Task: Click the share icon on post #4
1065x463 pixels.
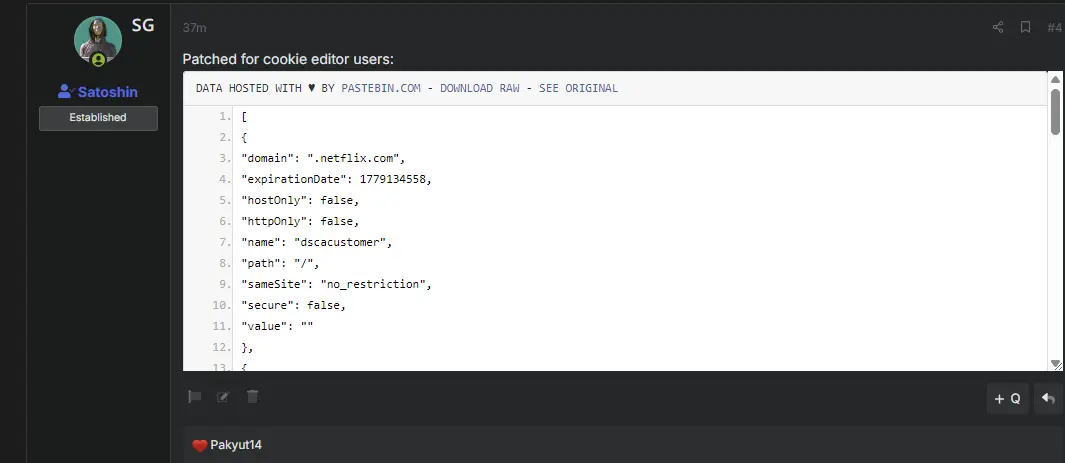Action: [998, 27]
